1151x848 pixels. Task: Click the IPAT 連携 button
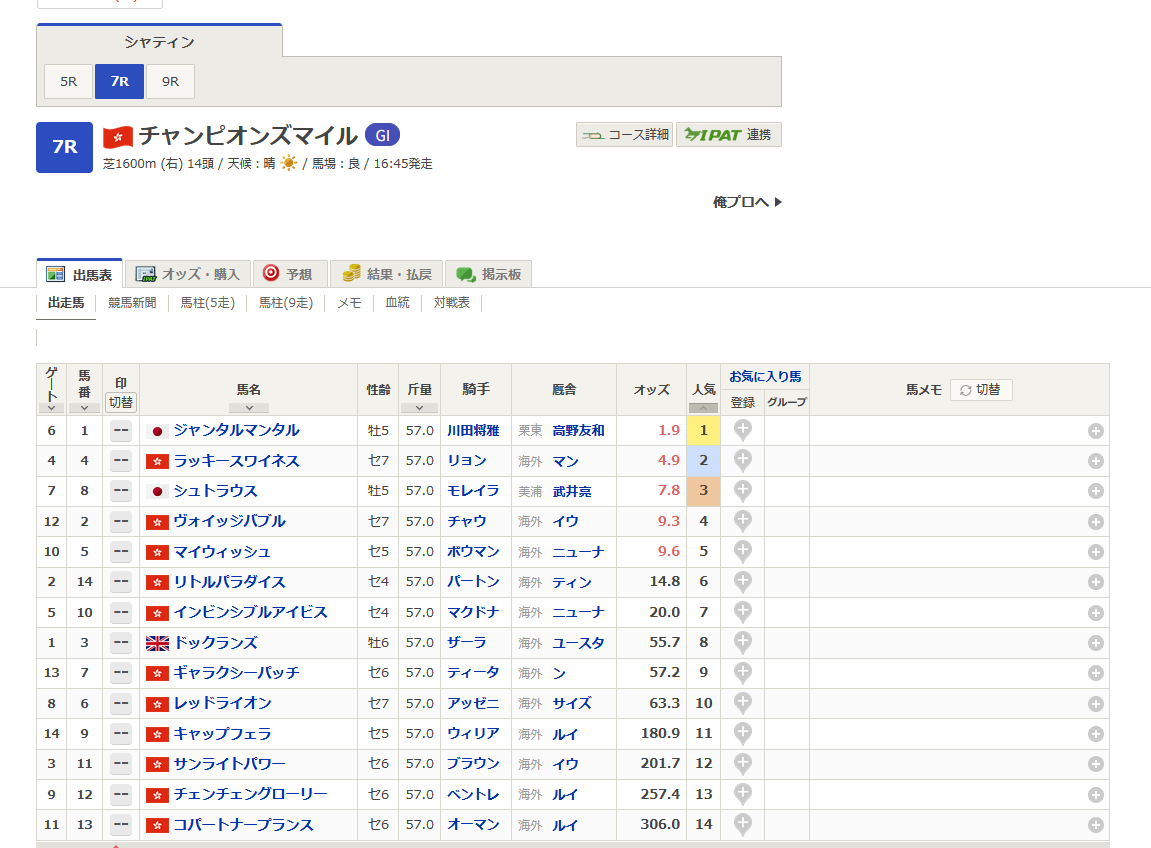click(728, 135)
